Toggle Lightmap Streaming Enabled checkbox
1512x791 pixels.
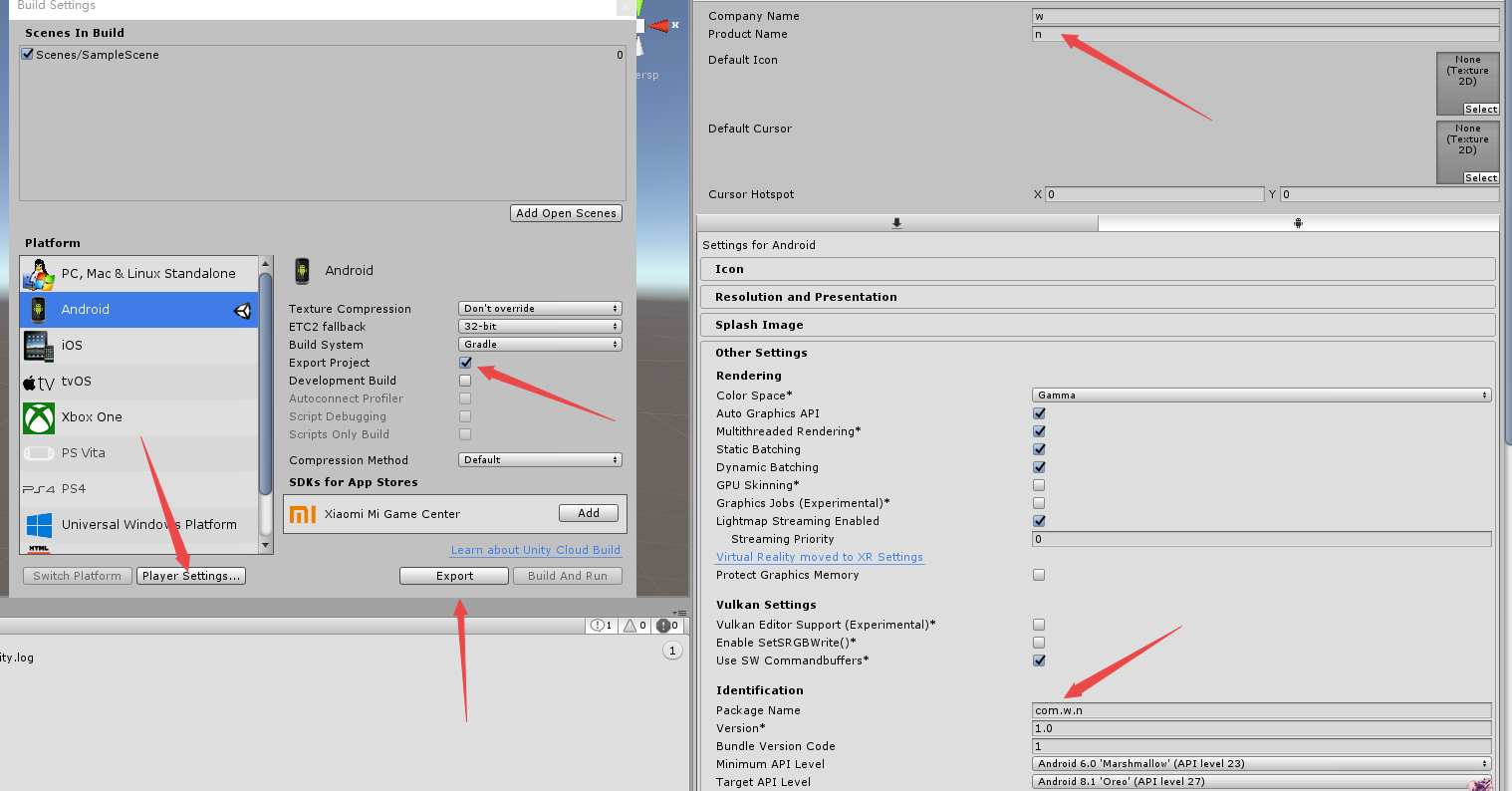point(1039,521)
